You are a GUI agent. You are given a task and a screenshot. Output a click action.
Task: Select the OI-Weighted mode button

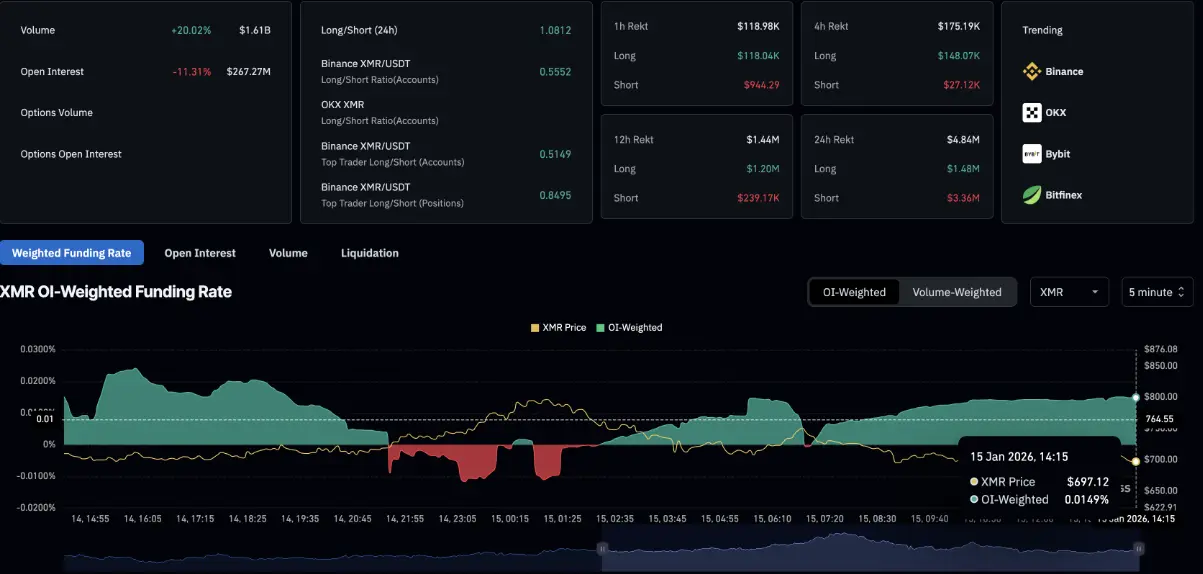[x=854, y=292]
